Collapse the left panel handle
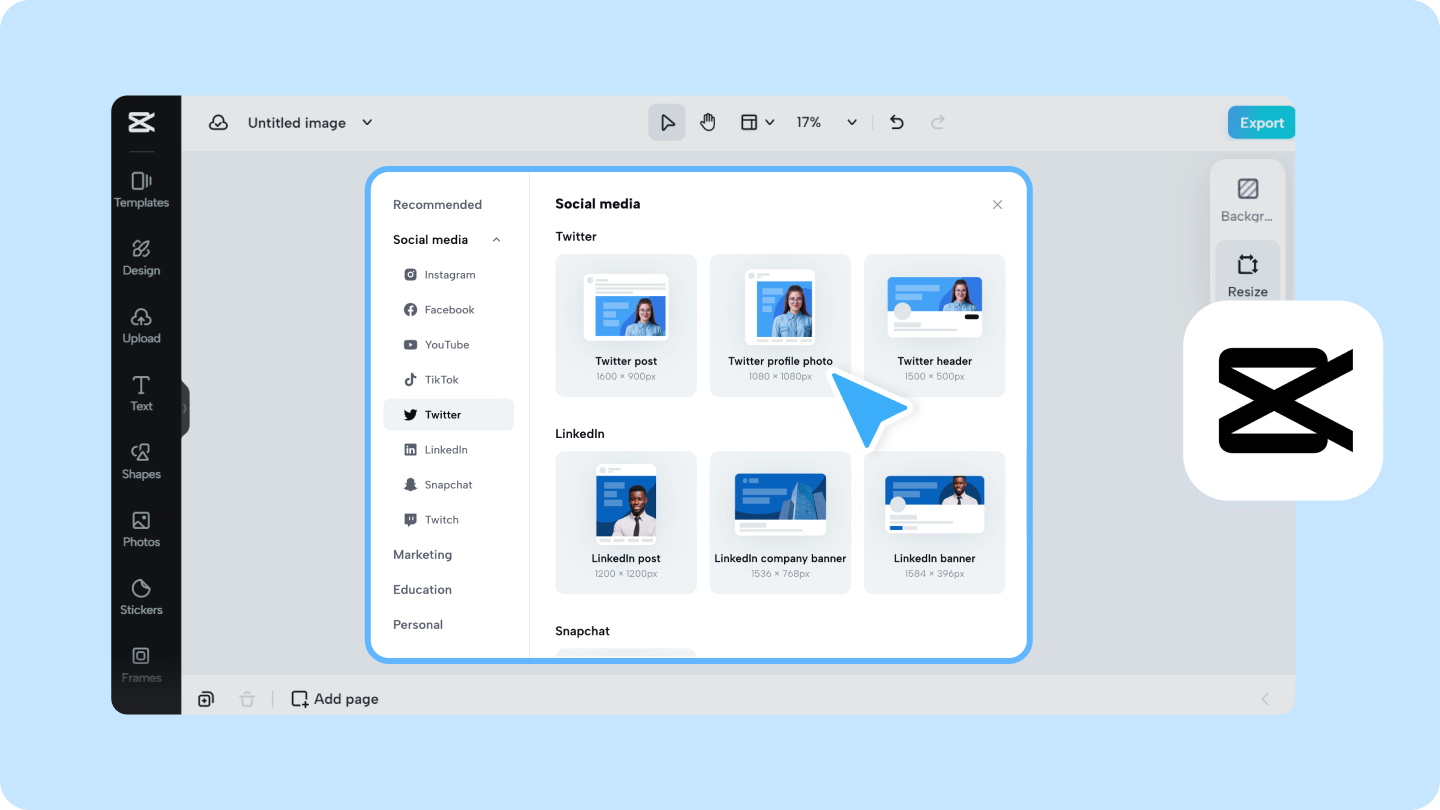 coord(185,408)
